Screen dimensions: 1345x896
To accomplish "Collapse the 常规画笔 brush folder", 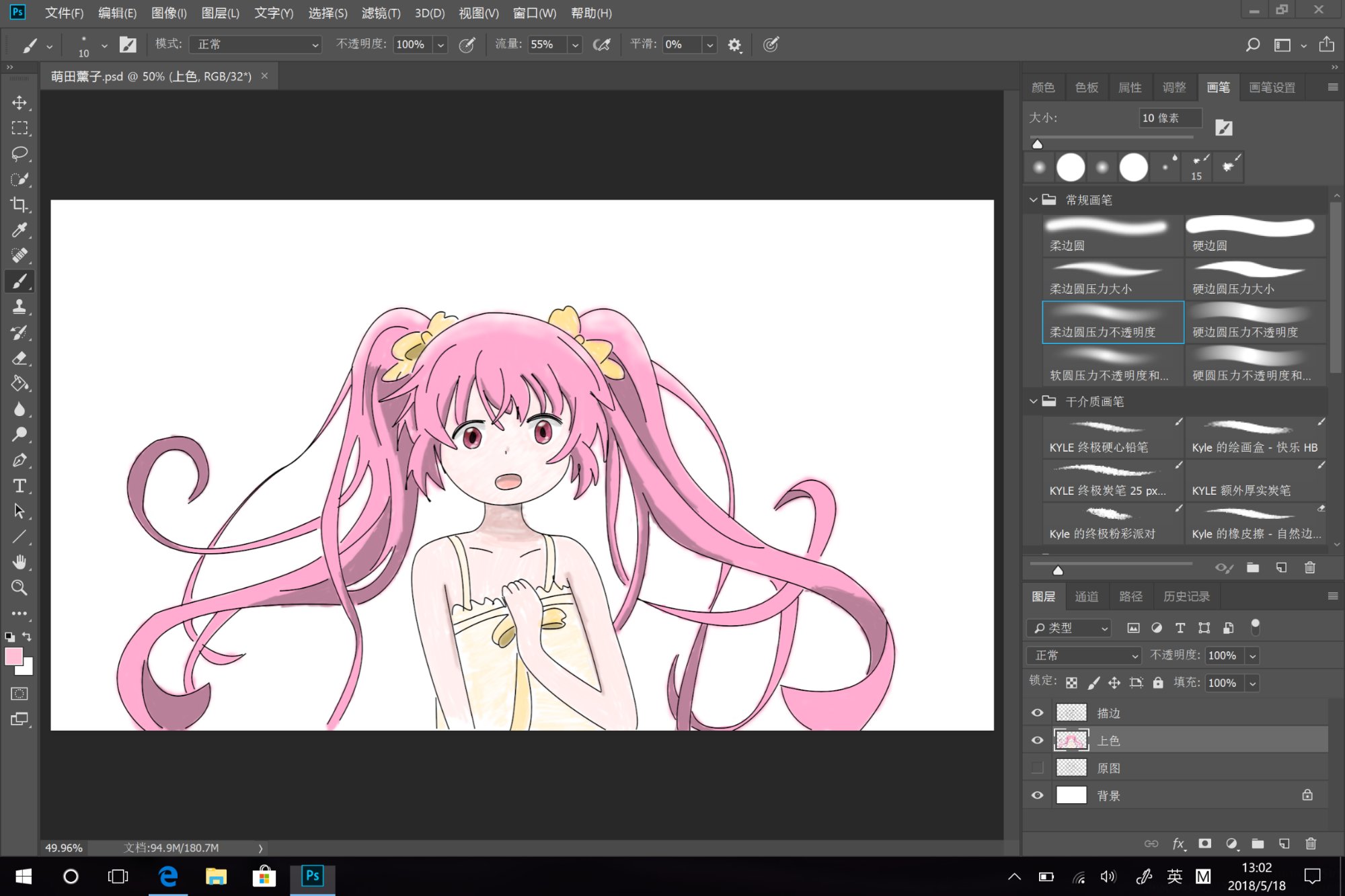I will 1034,200.
